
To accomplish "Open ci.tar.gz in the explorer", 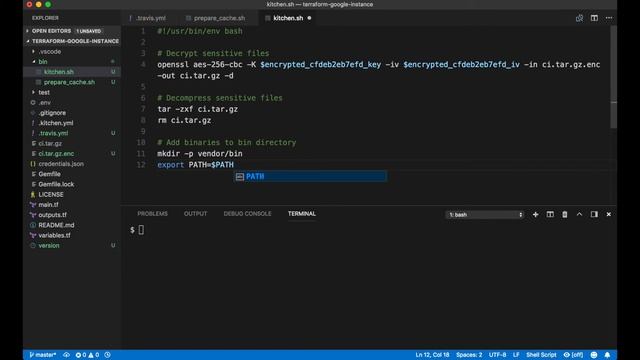I will coord(50,143).
